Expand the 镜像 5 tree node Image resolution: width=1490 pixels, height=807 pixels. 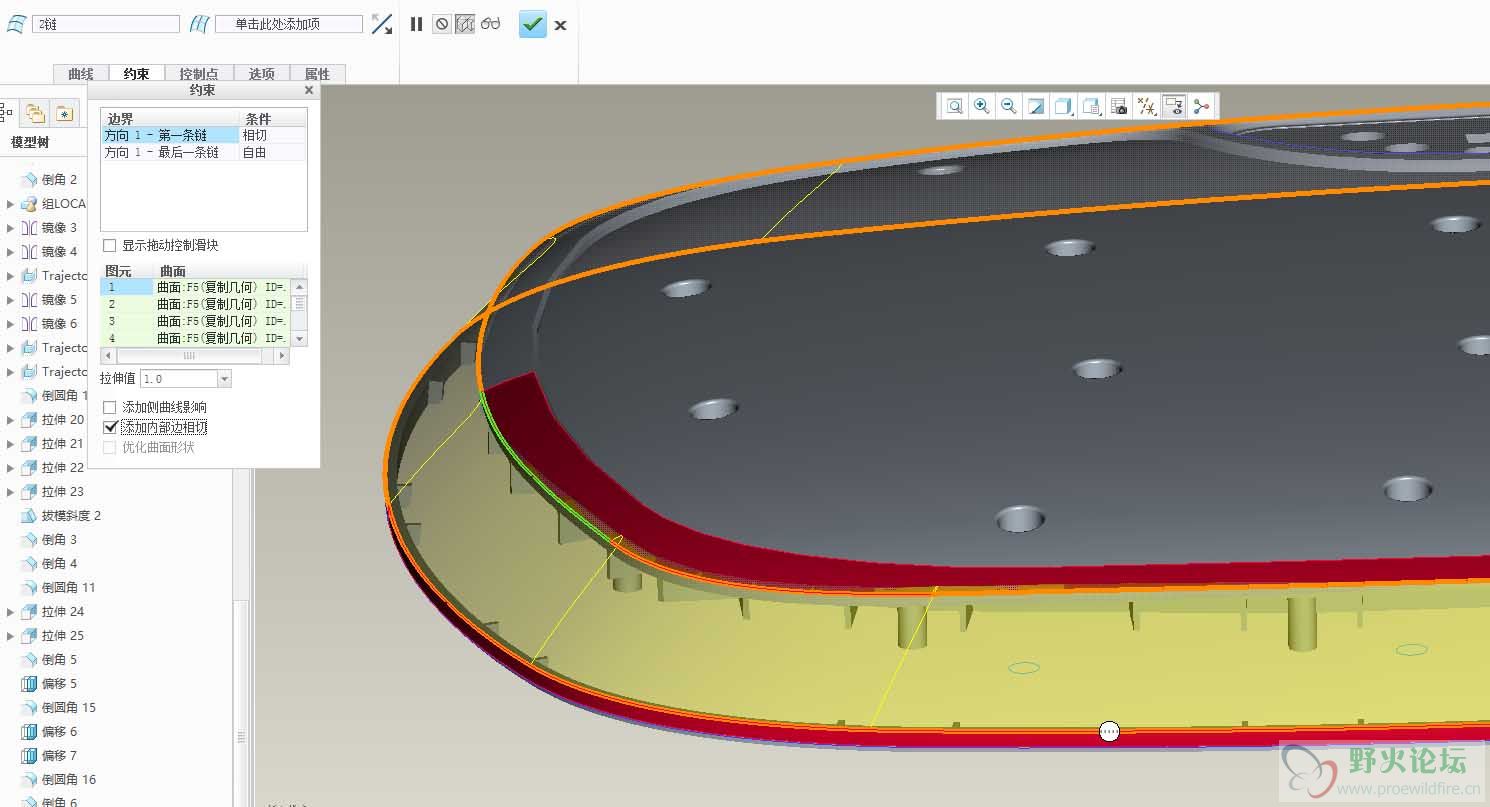click(x=10, y=300)
